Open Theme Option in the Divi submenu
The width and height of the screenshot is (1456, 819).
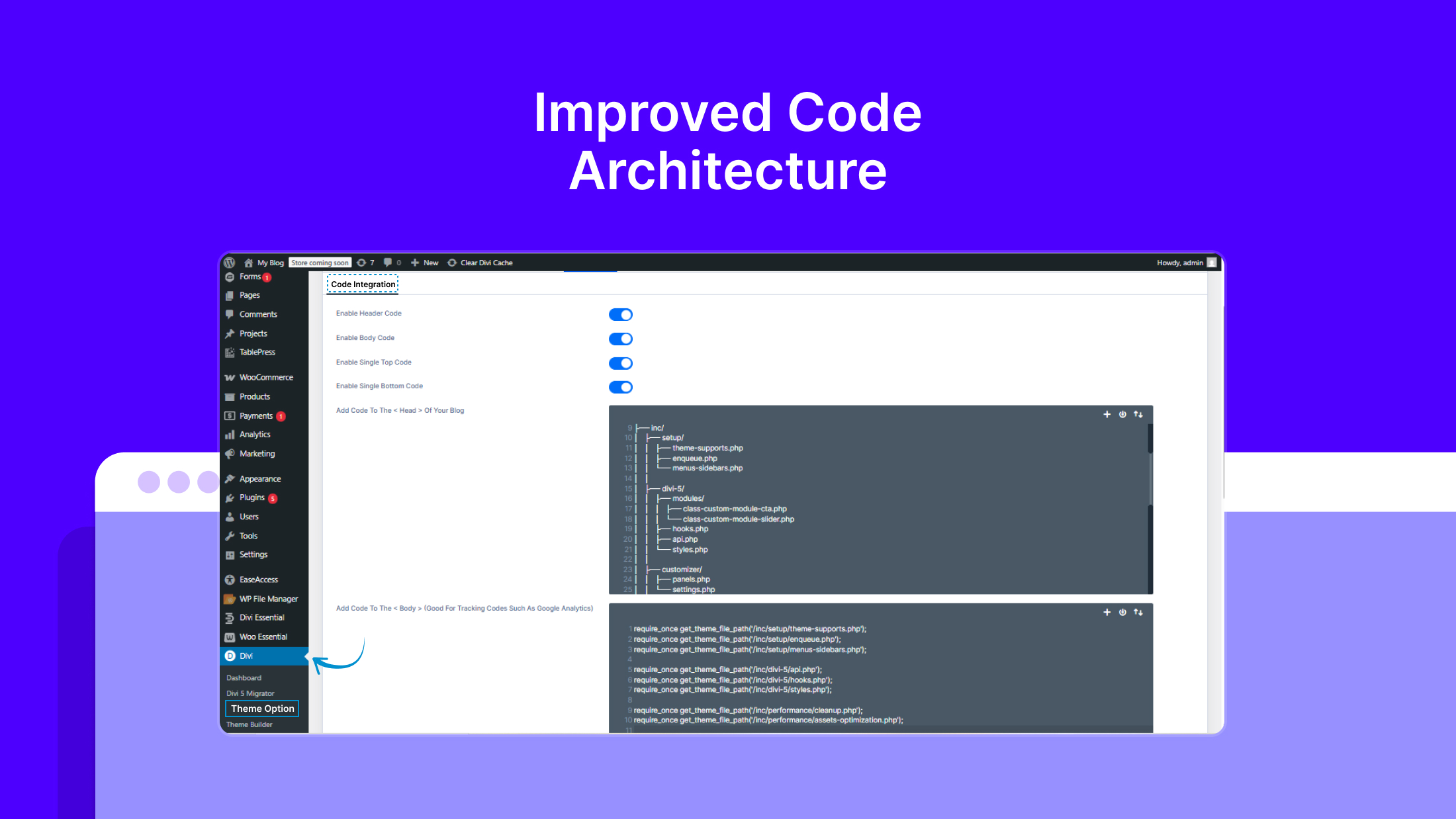(x=261, y=708)
